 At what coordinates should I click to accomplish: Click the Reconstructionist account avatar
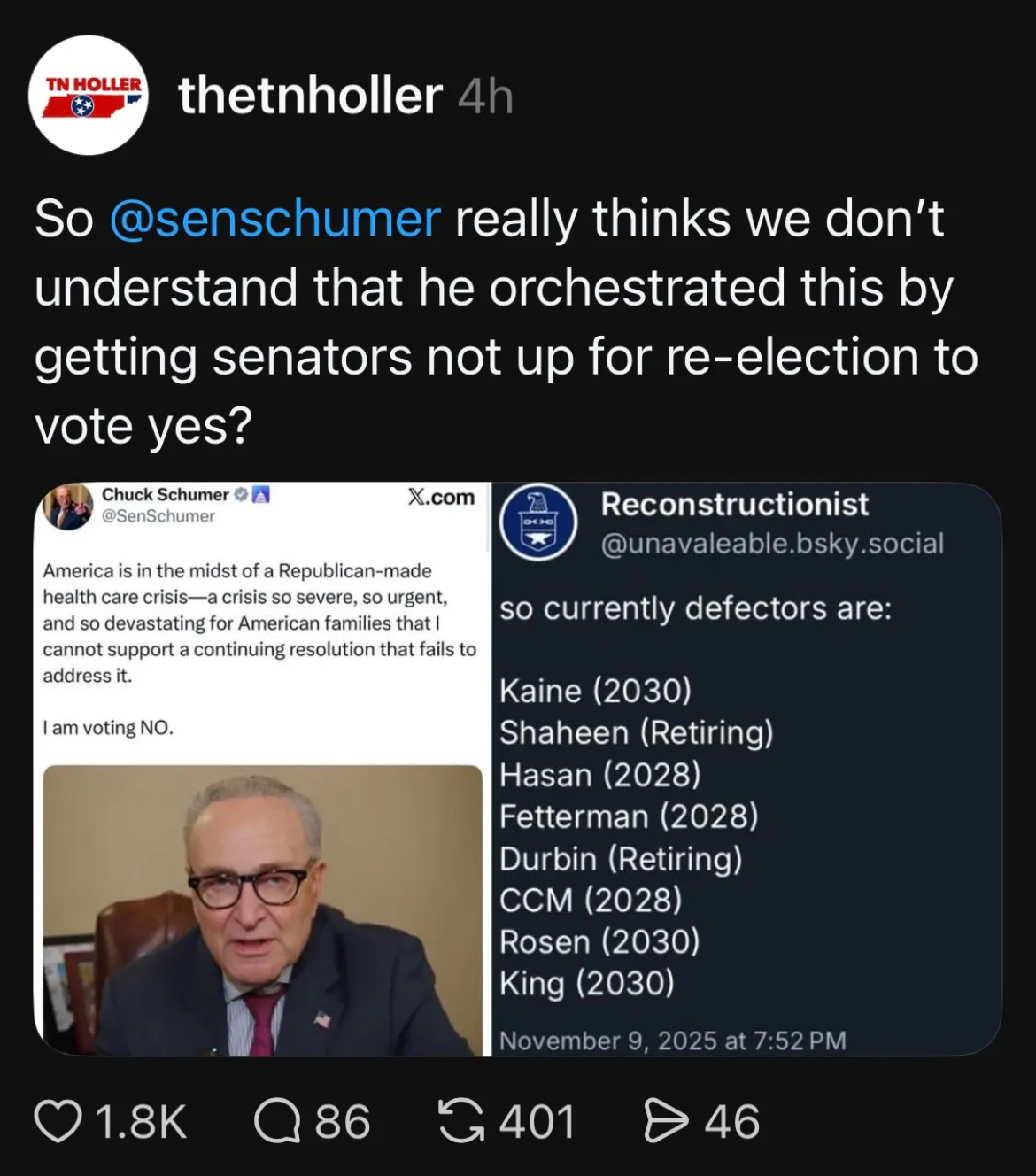[x=538, y=523]
